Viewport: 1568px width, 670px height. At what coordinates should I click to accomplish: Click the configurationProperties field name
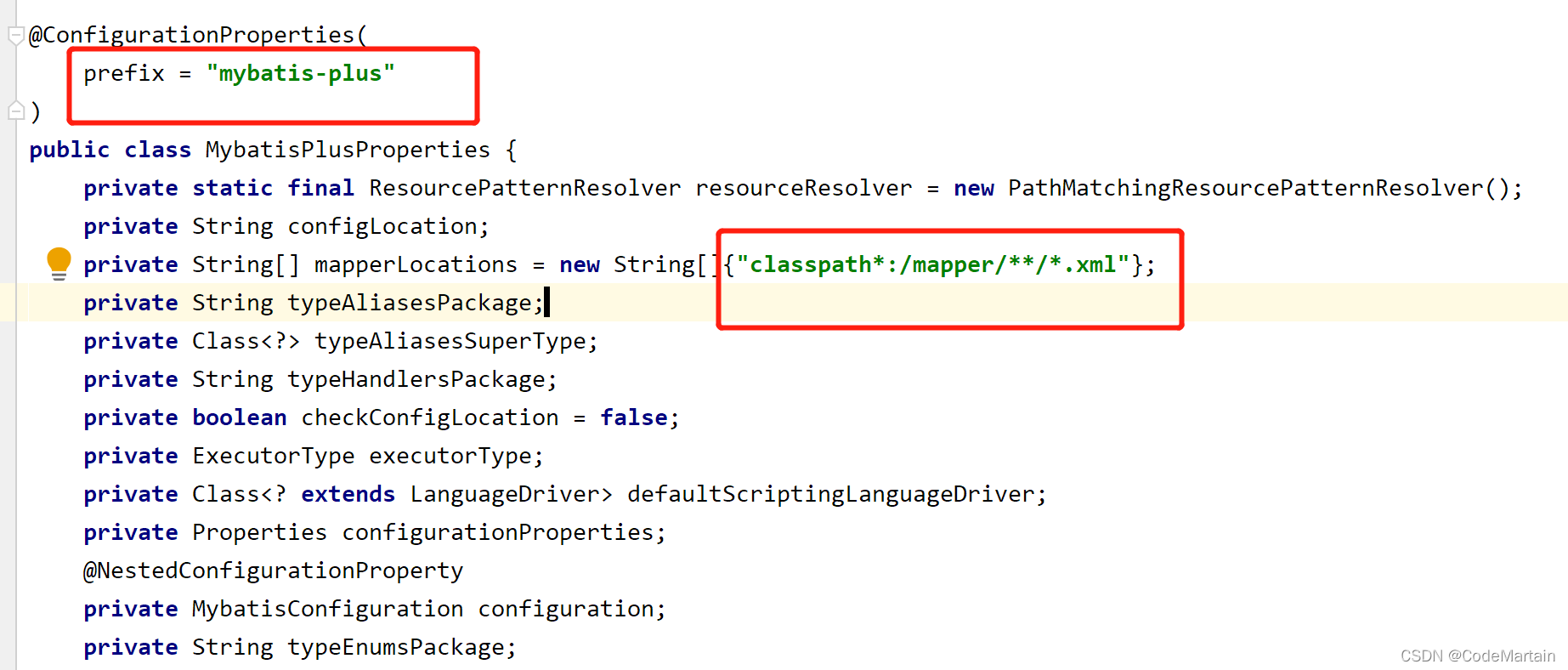point(498,532)
